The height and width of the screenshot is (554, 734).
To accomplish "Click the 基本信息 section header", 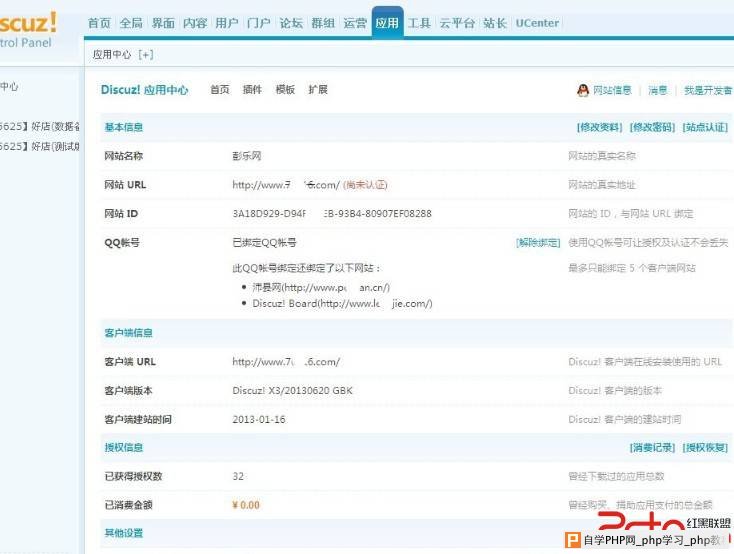I will pyautogui.click(x=124, y=127).
